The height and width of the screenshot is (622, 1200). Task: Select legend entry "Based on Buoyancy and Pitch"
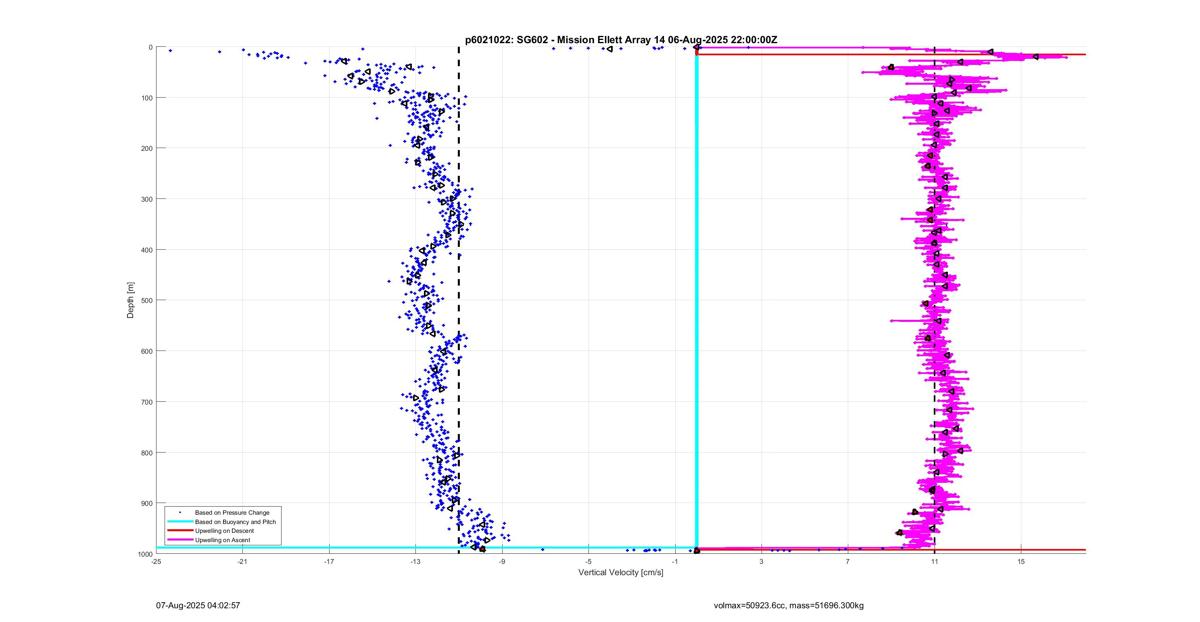click(x=236, y=522)
